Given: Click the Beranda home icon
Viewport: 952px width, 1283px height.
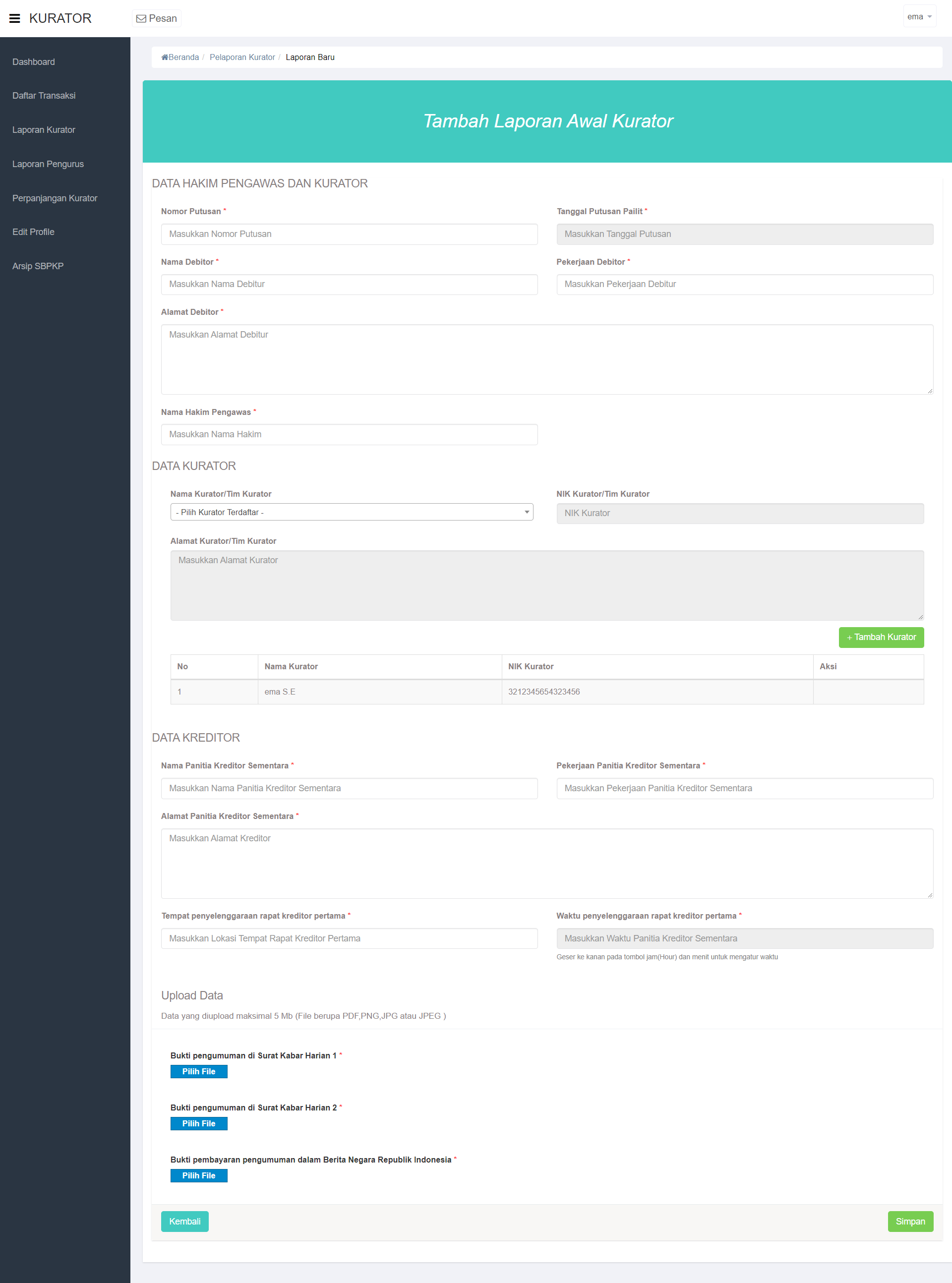Looking at the screenshot, I should pyautogui.click(x=165, y=57).
